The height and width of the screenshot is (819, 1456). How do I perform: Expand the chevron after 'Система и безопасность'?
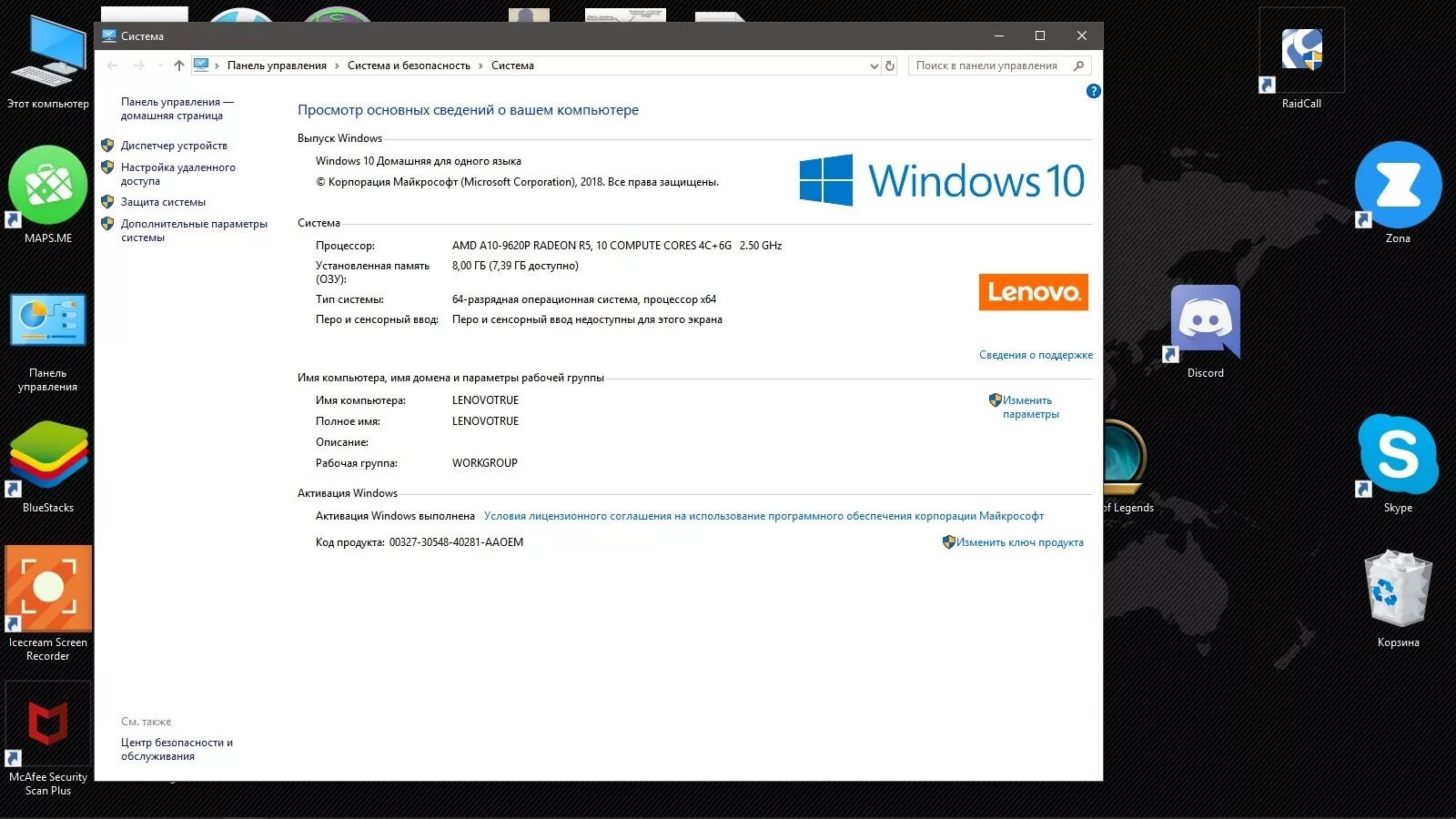(480, 66)
